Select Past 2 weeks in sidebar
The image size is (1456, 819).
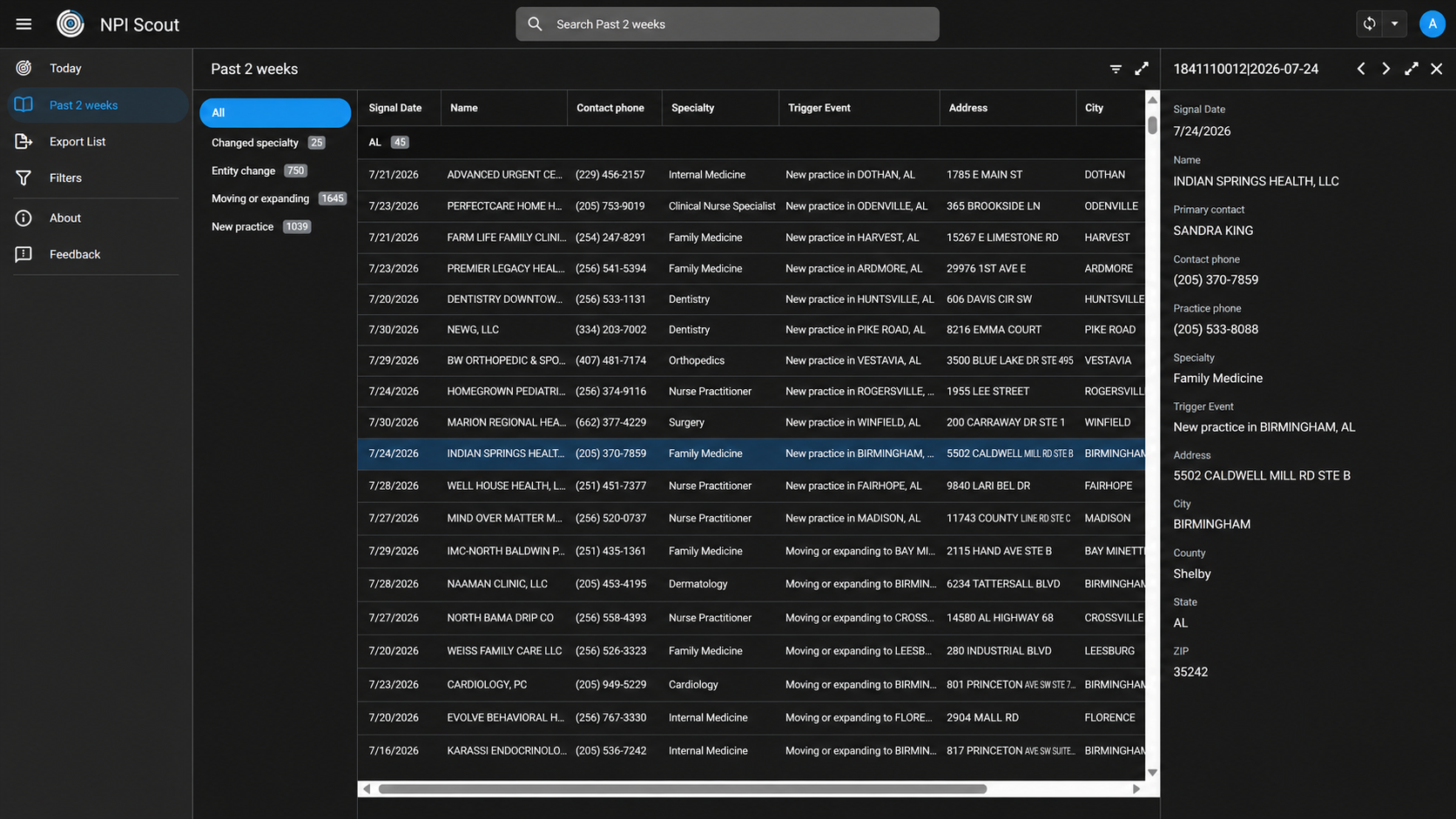click(97, 104)
